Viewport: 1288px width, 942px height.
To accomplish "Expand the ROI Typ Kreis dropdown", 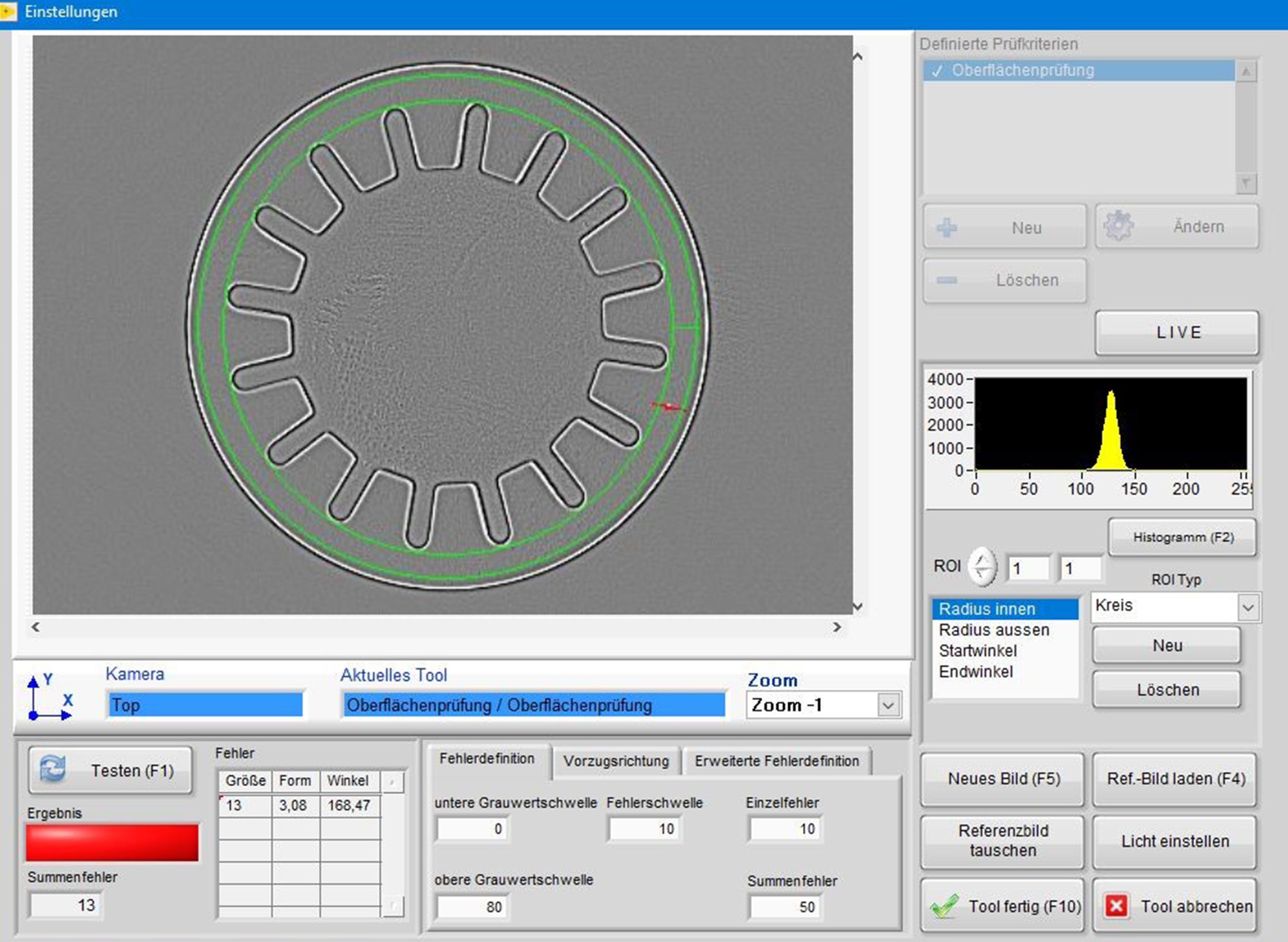I will [x=1248, y=607].
